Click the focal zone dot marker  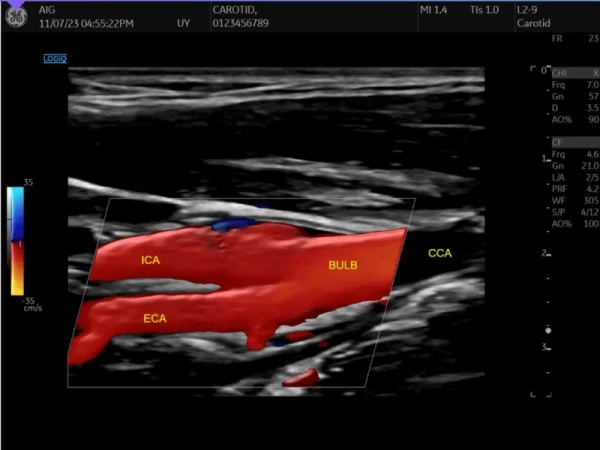pyautogui.click(x=548, y=330)
